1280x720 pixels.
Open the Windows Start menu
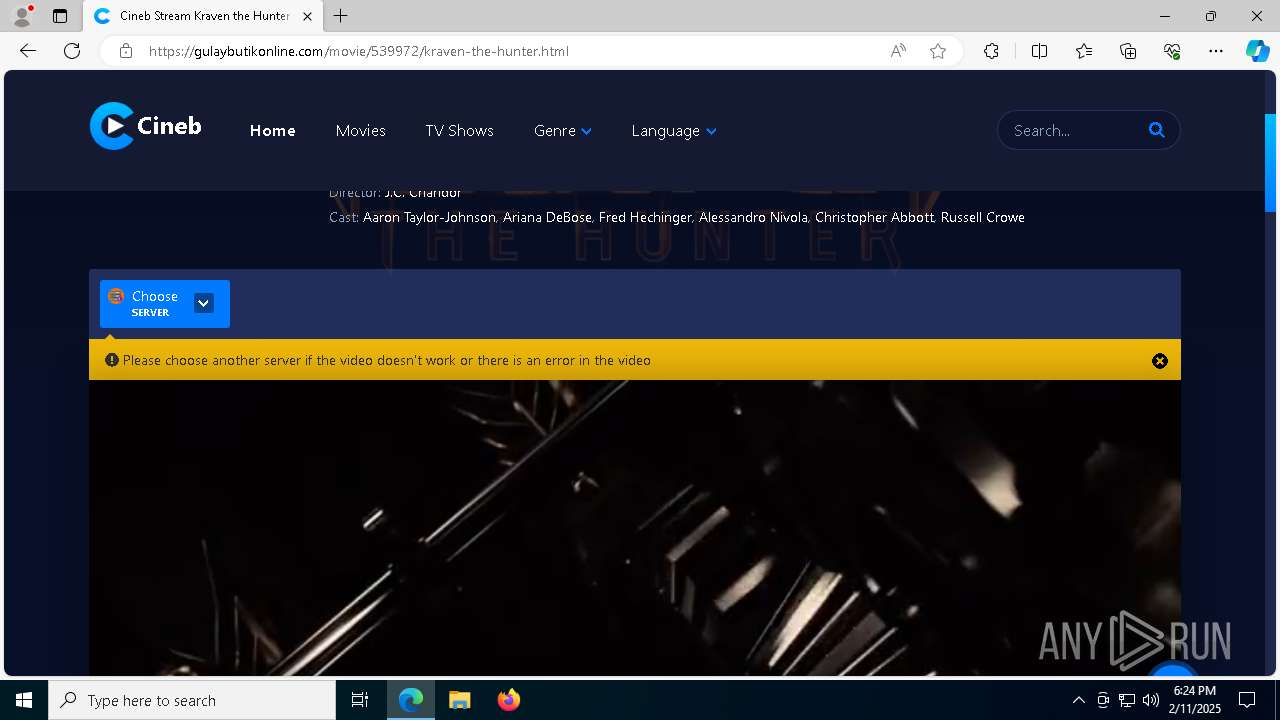24,700
